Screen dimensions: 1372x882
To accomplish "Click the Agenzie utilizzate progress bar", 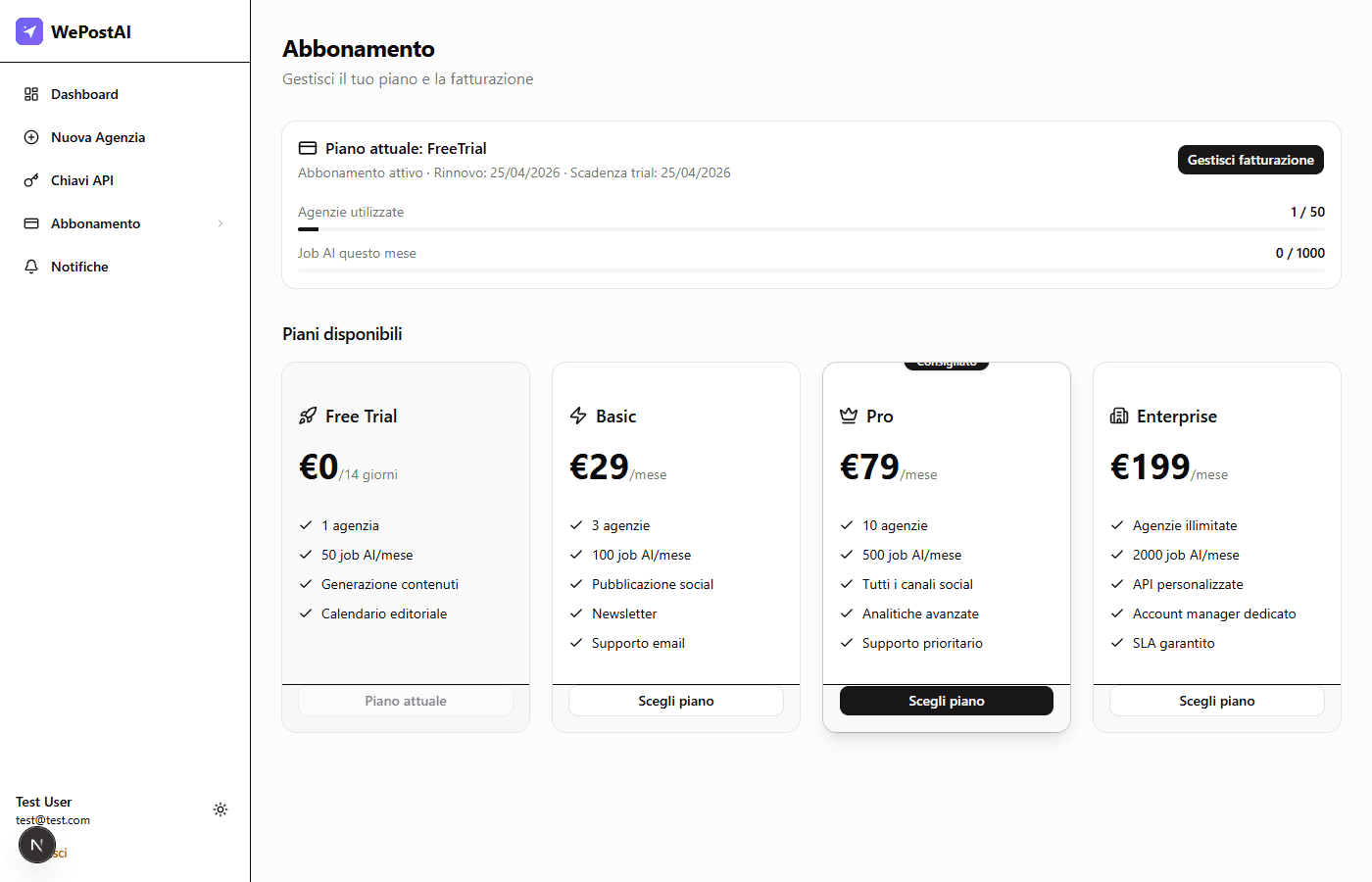I will click(811, 228).
